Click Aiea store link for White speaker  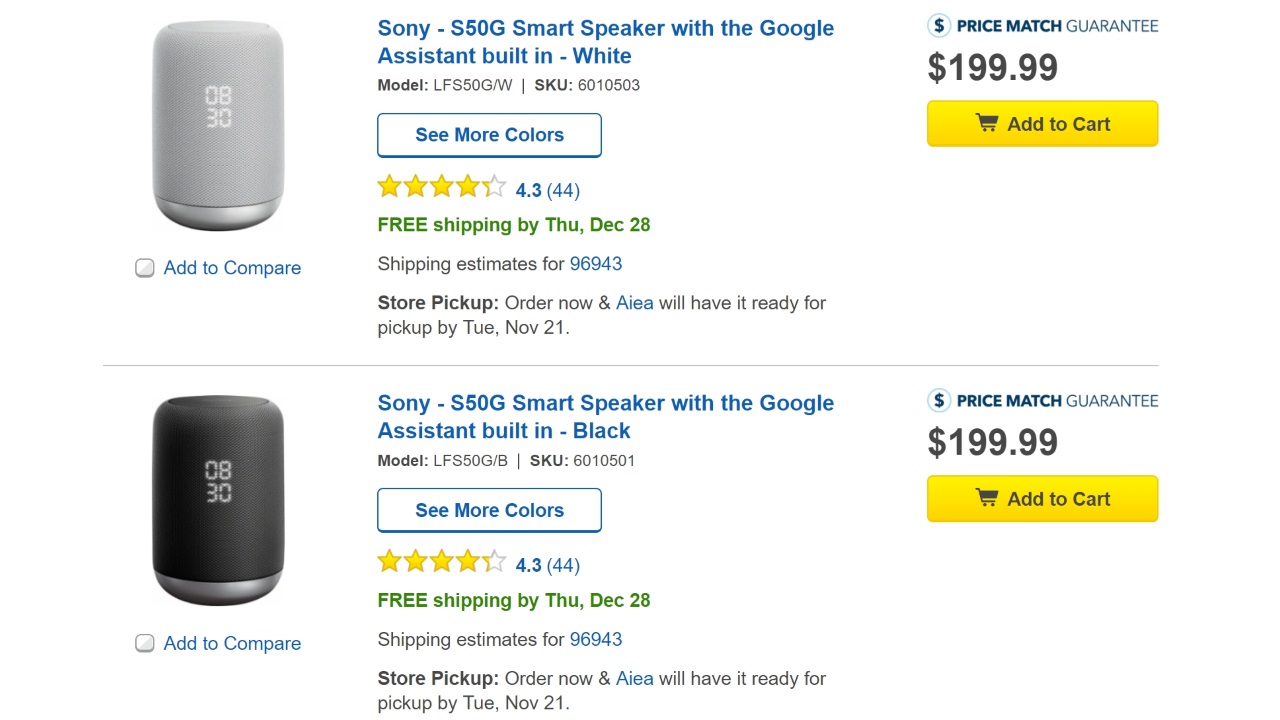(634, 303)
